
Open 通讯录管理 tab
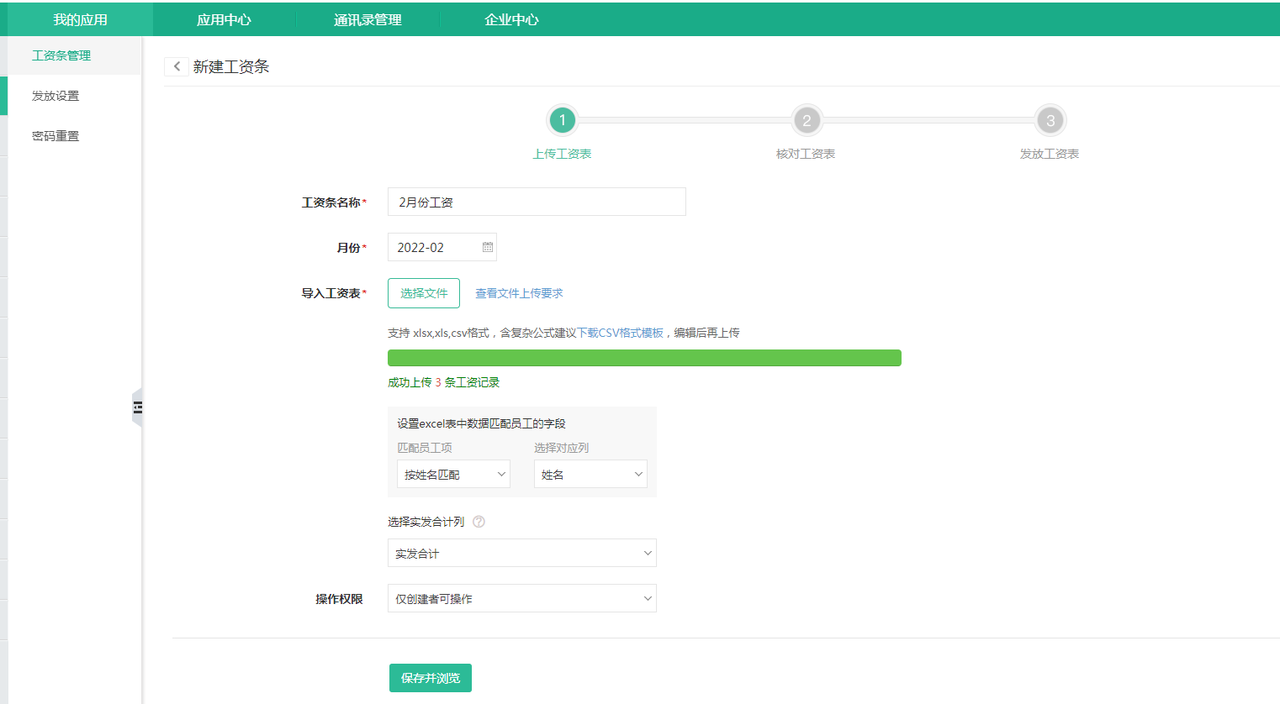pos(368,19)
